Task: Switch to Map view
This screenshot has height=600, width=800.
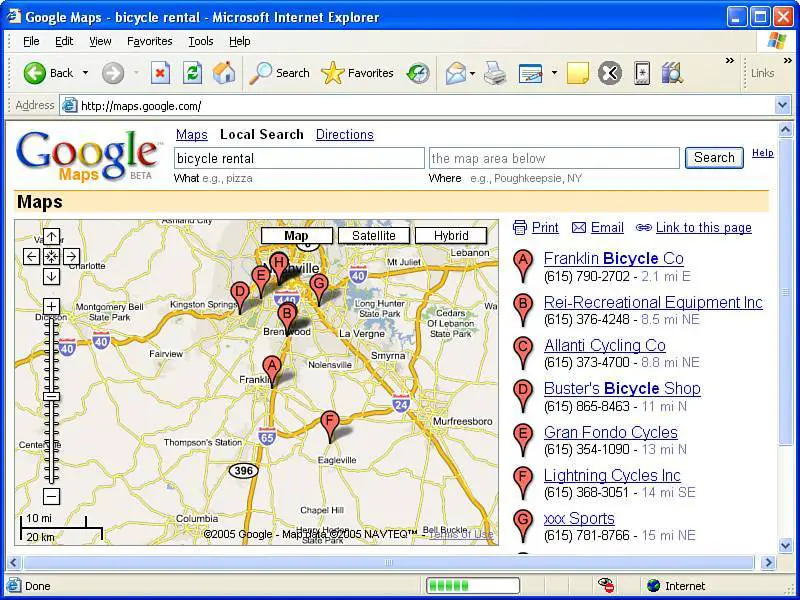Action: pyautogui.click(x=296, y=236)
